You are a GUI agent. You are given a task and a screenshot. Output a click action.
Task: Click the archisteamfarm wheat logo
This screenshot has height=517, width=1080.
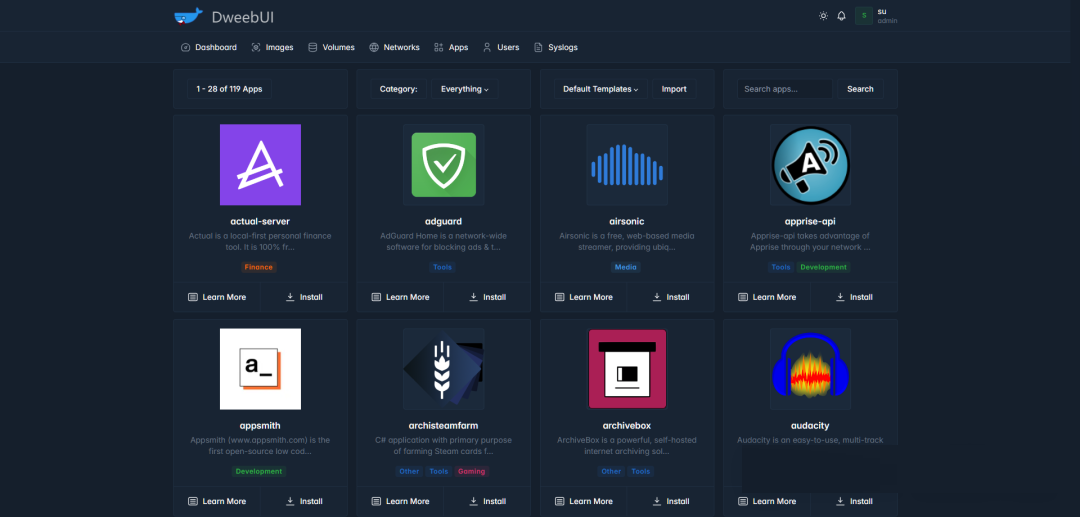444,369
